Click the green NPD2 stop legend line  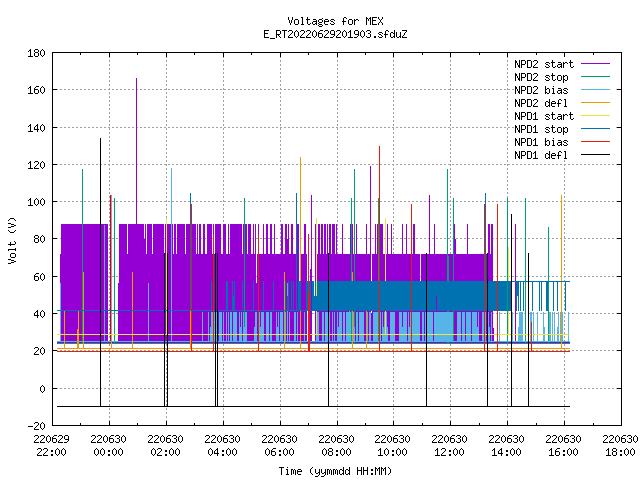(x=595, y=77)
